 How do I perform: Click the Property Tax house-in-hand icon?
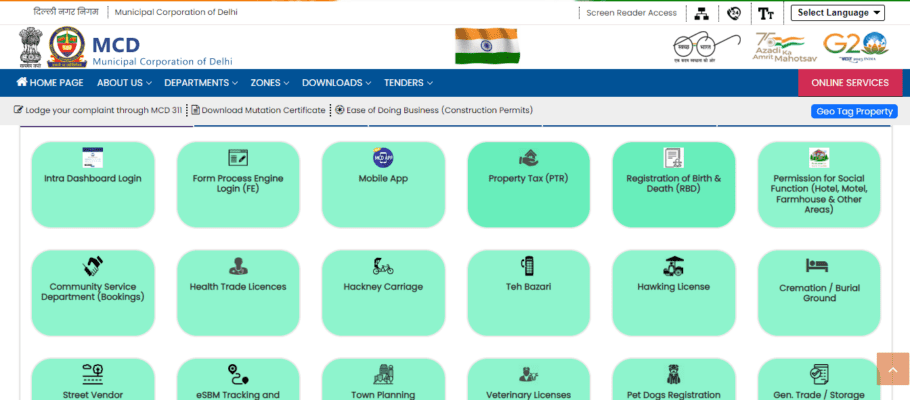click(x=528, y=158)
